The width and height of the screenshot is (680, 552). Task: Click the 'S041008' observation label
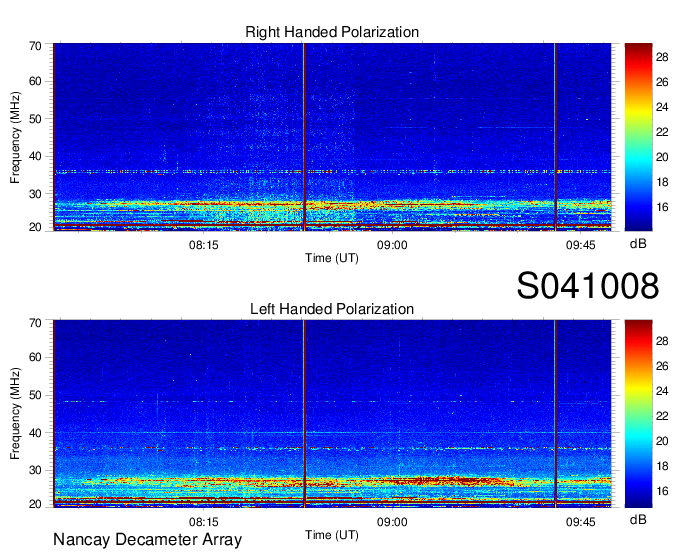[x=588, y=286]
